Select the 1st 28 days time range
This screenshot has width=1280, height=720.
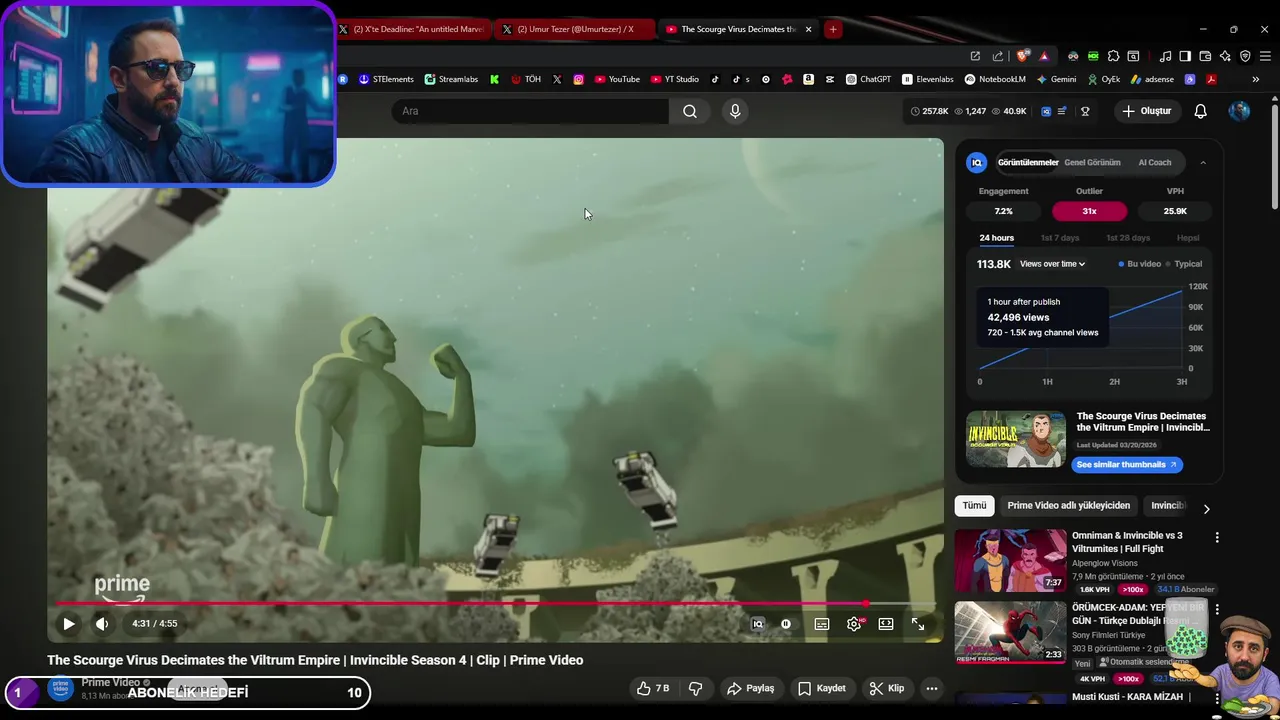click(x=1128, y=238)
